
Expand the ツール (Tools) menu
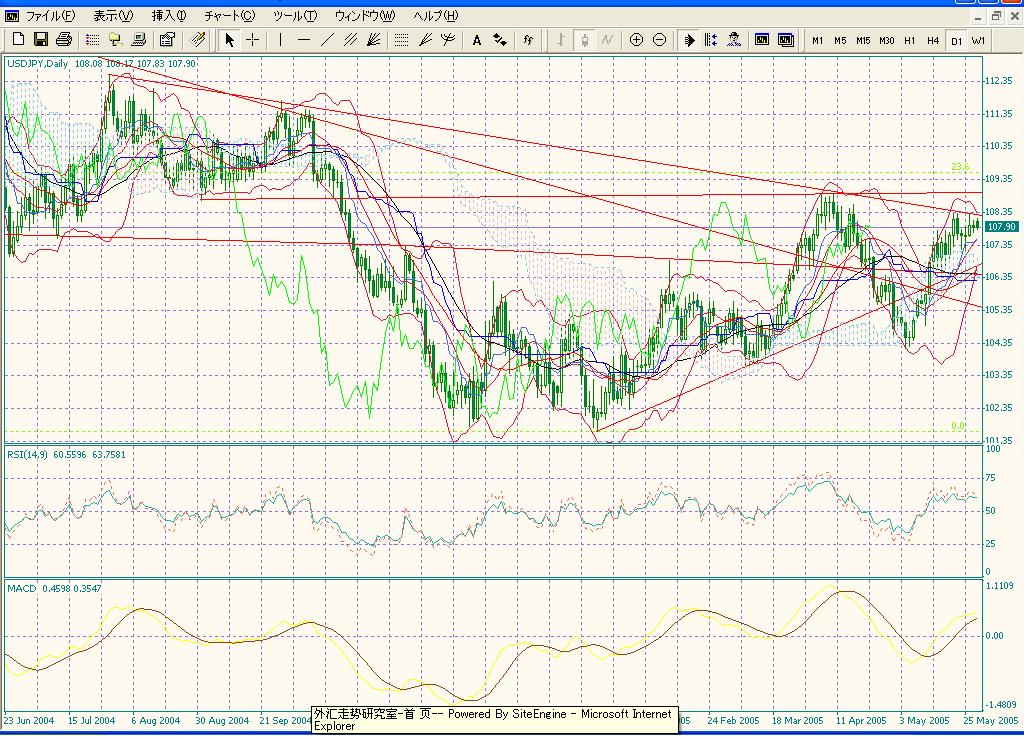294,16
